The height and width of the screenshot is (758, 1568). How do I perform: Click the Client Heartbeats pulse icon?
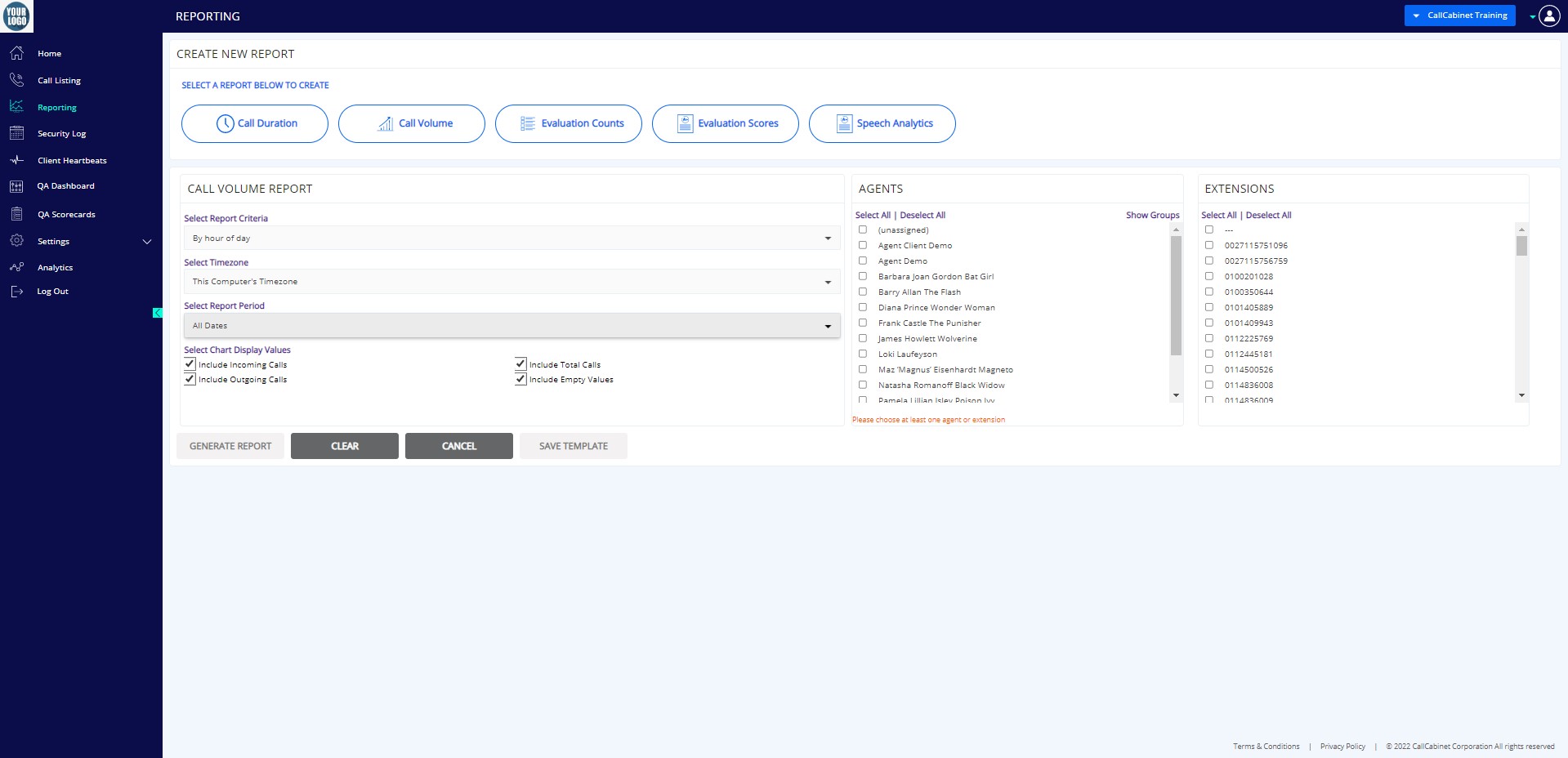coord(16,160)
